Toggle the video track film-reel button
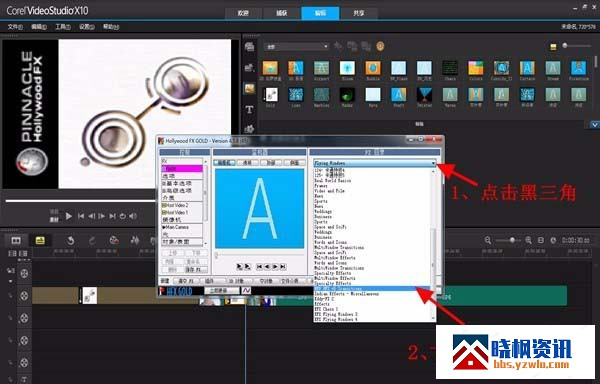 (24, 273)
